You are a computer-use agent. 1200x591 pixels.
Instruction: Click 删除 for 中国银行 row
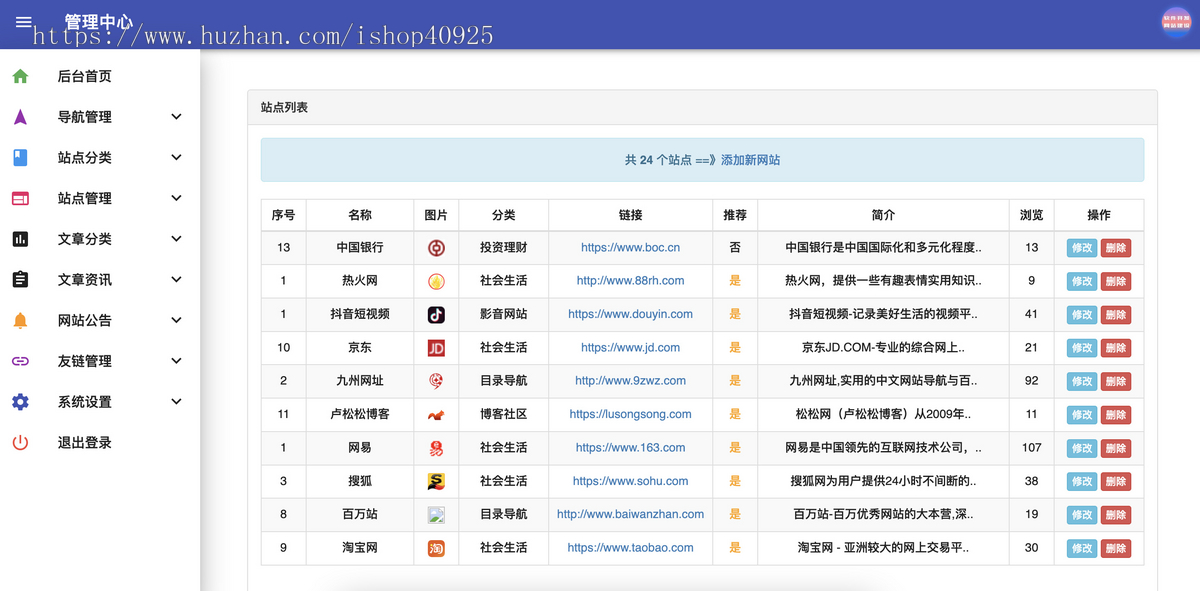(1116, 248)
